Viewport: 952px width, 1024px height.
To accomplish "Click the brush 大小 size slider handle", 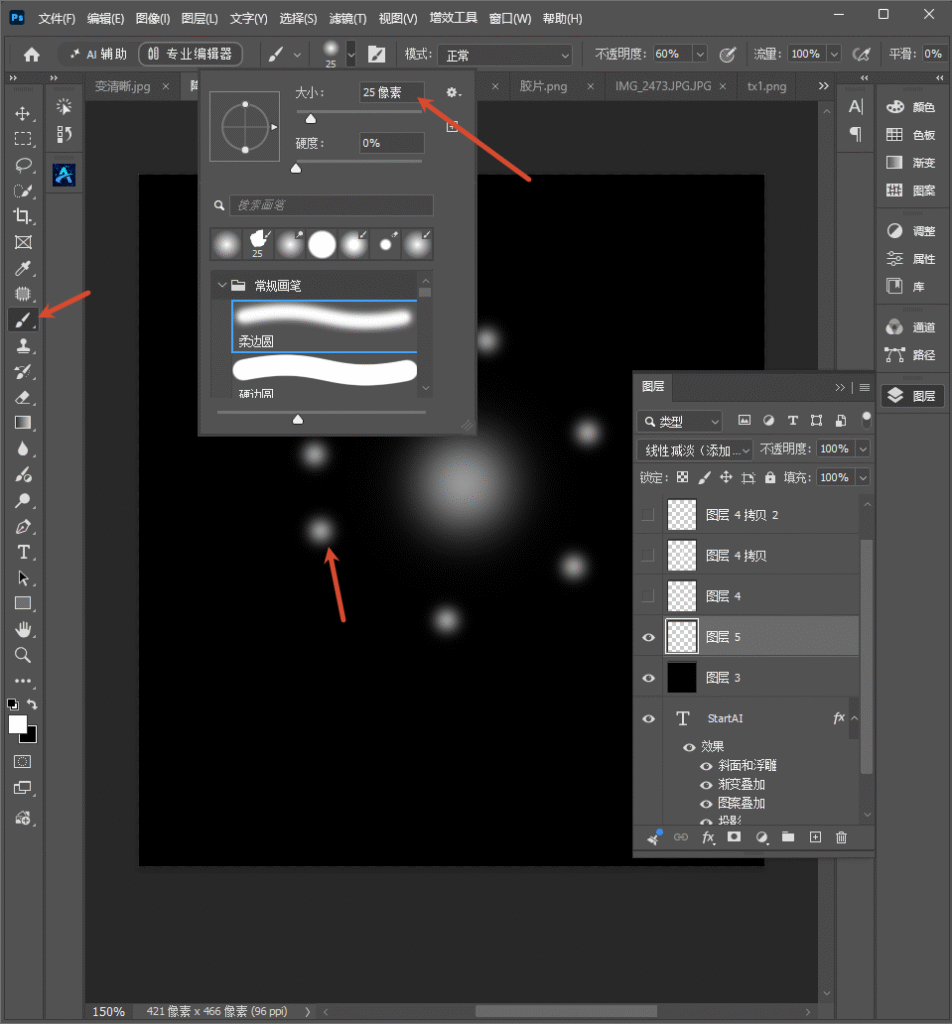I will tap(311, 118).
